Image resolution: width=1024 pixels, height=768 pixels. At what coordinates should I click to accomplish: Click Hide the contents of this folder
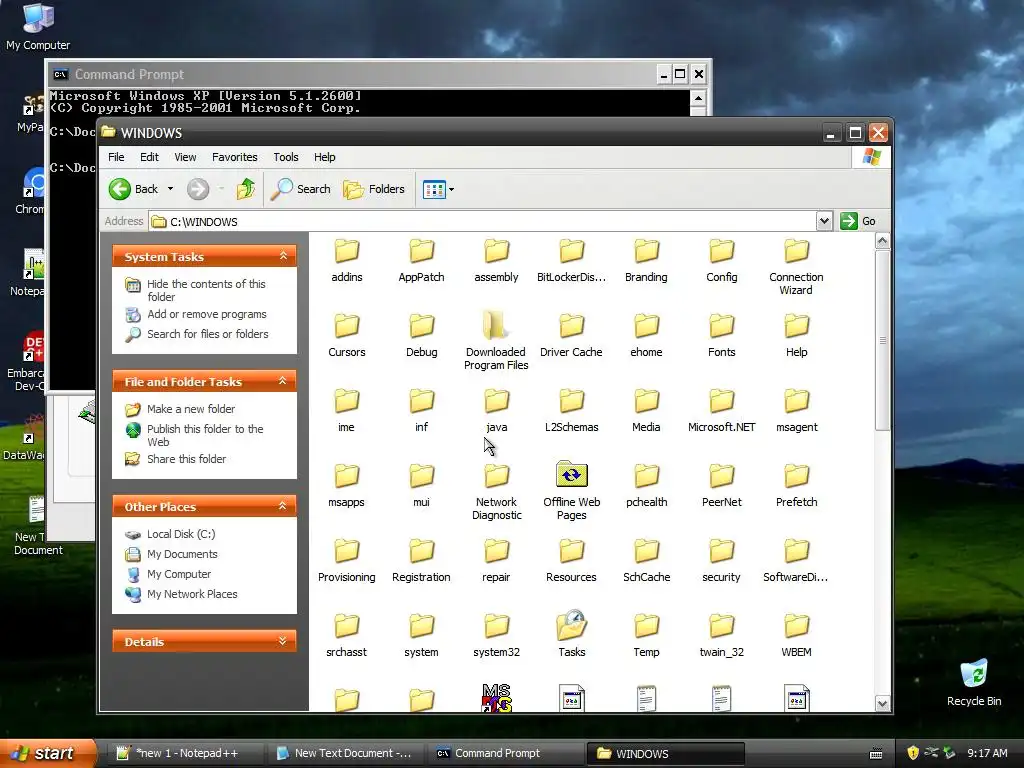click(x=206, y=291)
